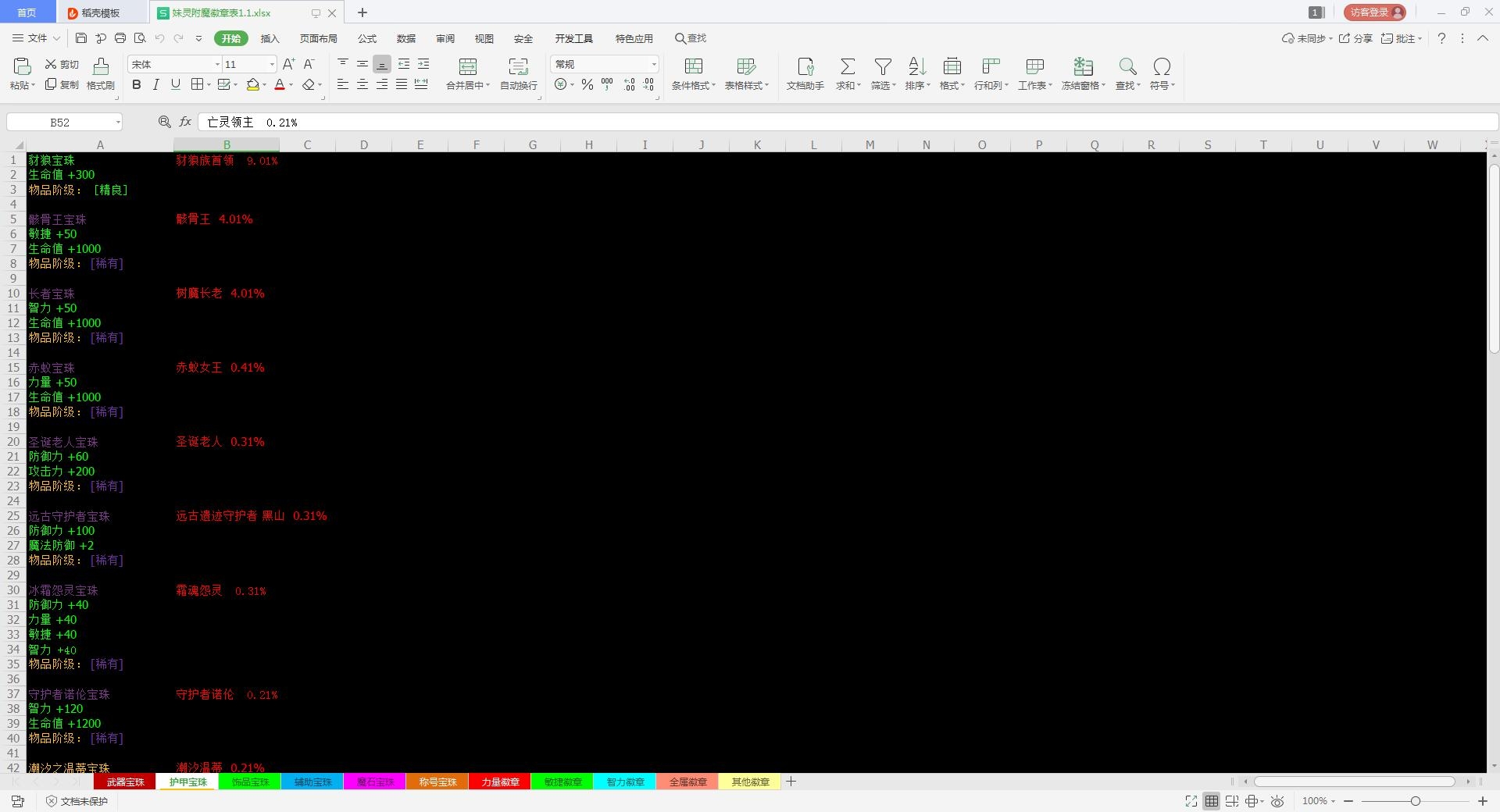Toggle eye protection mode icon
The width and height of the screenshot is (1500, 812).
tap(1277, 801)
